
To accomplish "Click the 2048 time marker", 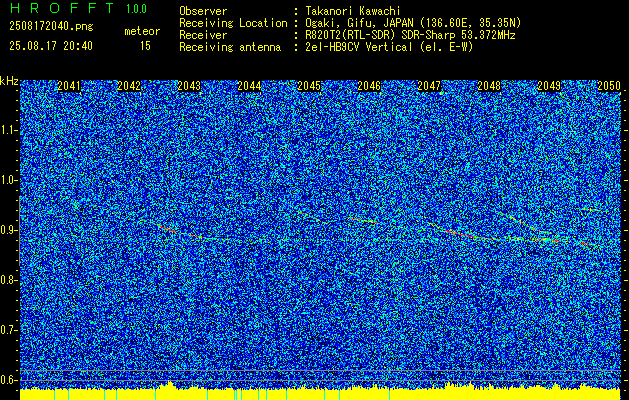I will (x=489, y=86).
